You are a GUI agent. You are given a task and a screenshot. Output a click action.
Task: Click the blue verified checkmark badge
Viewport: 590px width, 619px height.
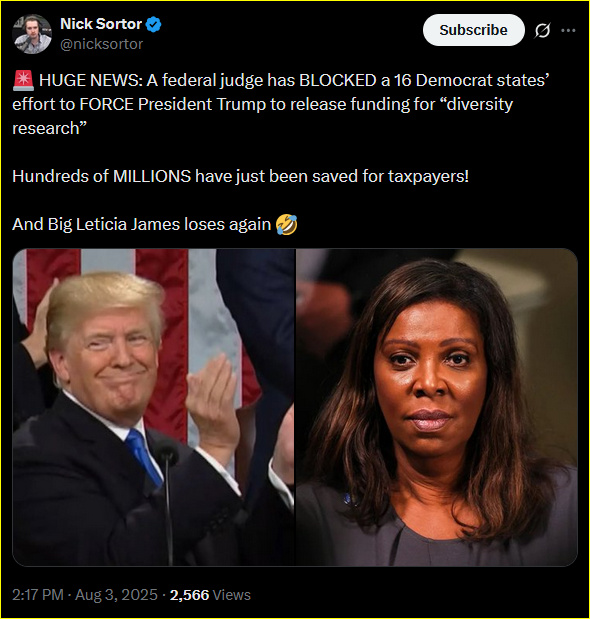pos(153,24)
